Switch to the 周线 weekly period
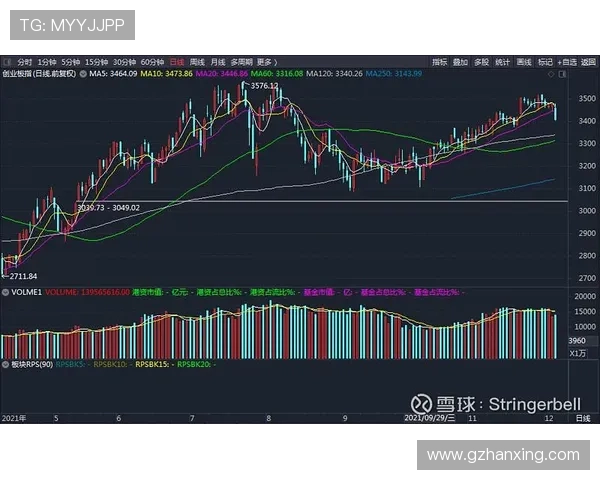The width and height of the screenshot is (600, 480). [197, 61]
